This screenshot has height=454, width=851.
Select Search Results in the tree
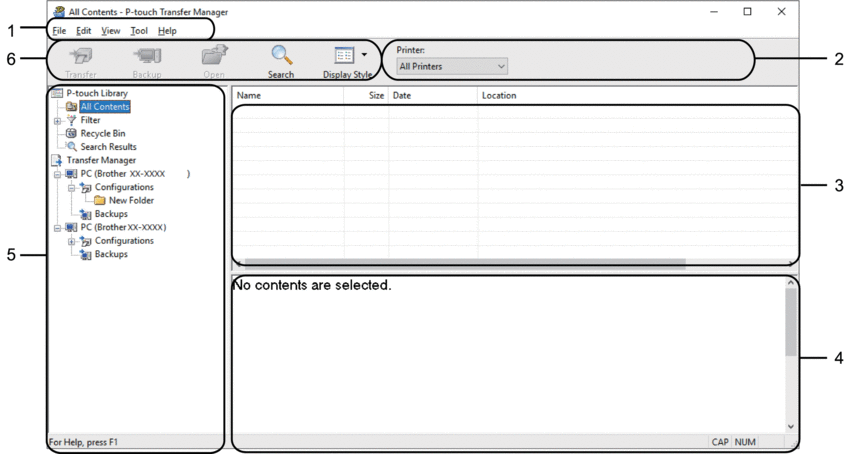point(108,147)
